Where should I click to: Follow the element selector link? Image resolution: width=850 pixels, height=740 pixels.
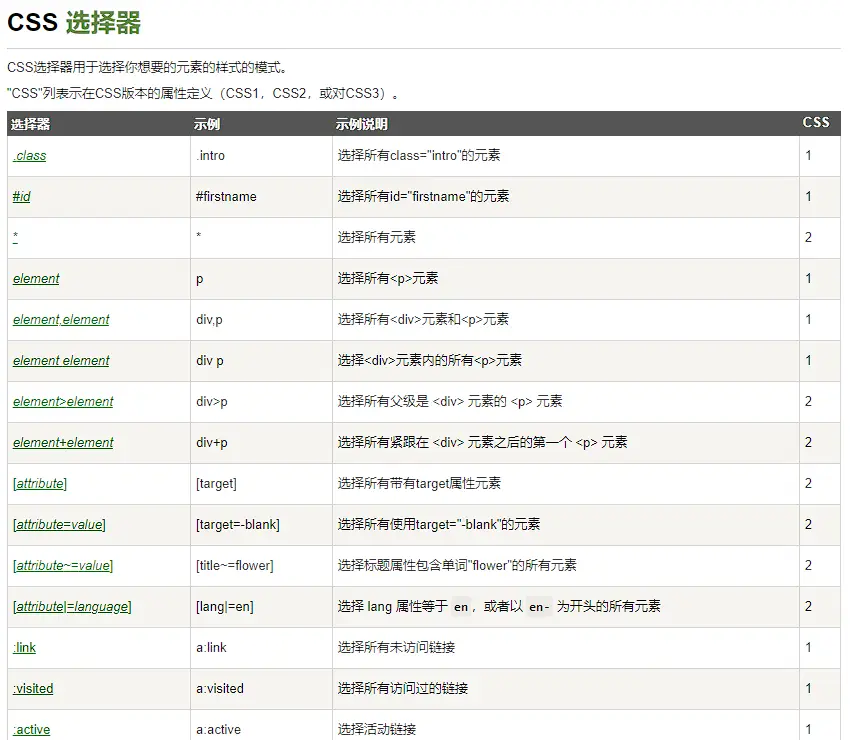point(36,279)
